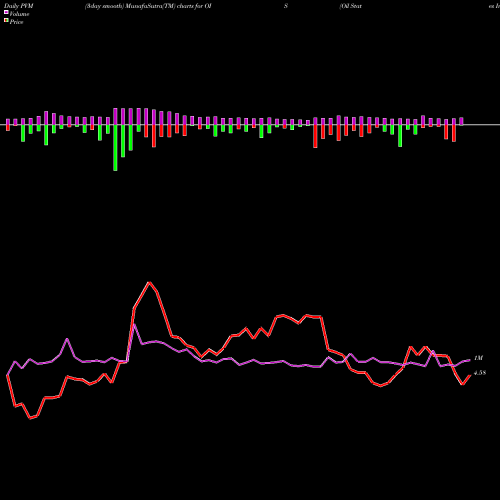Click the highest peak of the magenta volume line
Screen dimensions: 500x500
pyautogui.click(x=134, y=324)
